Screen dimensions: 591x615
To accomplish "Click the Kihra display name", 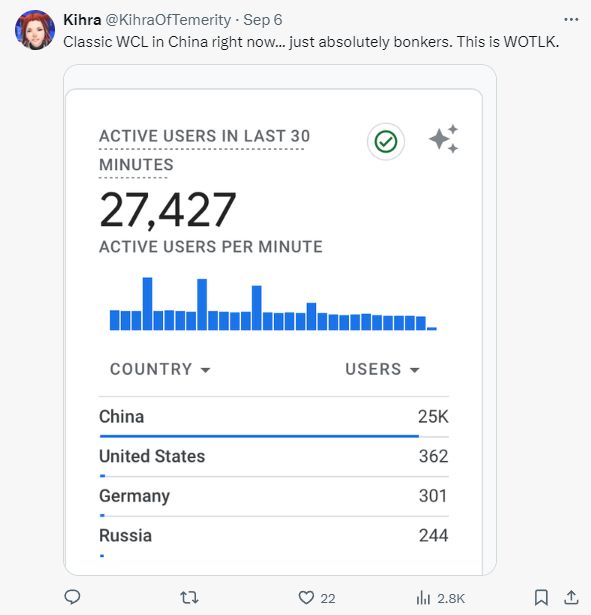I will tap(82, 20).
